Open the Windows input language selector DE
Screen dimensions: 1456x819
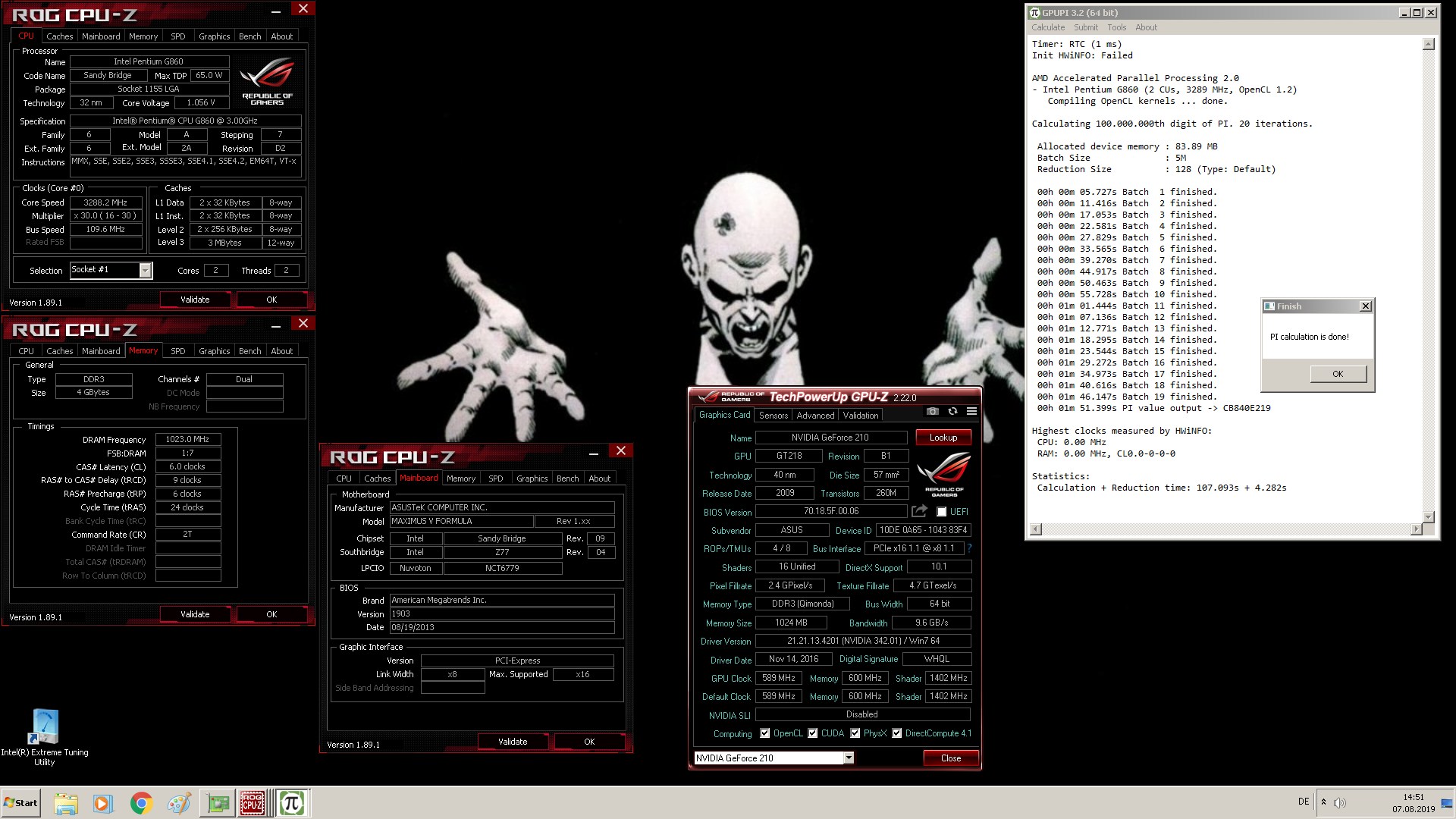point(1304,802)
